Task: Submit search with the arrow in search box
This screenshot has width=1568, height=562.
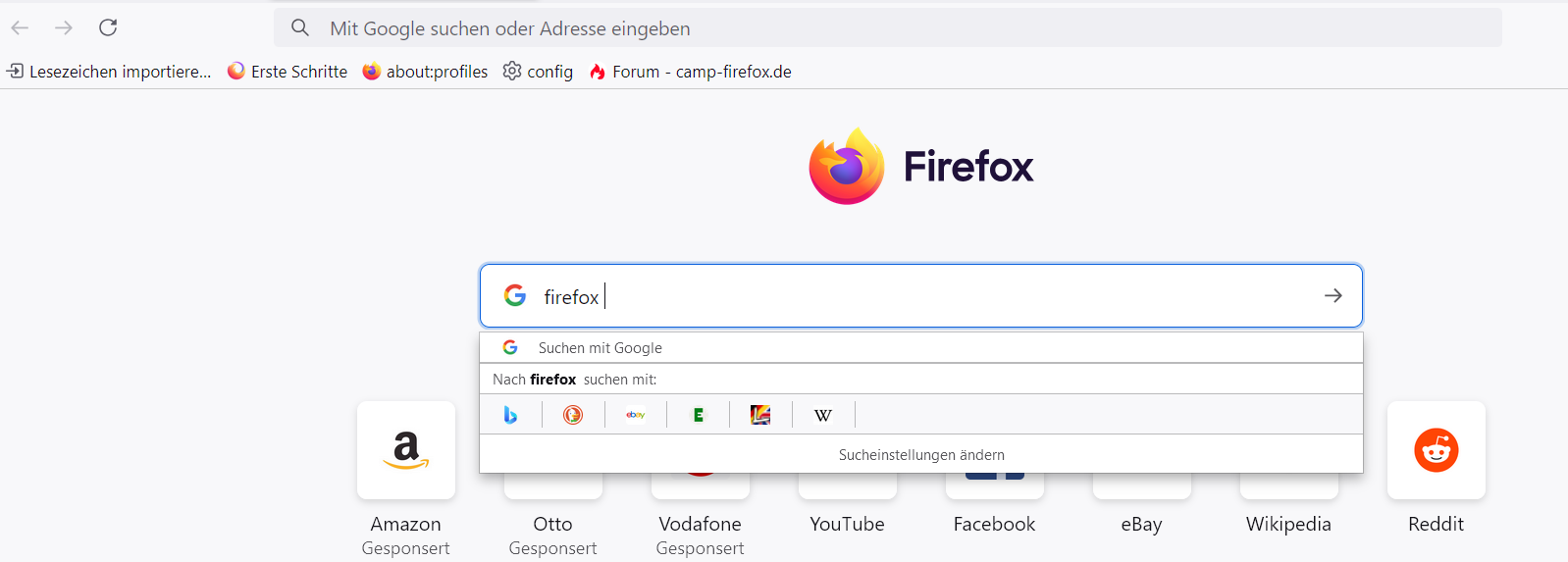Action: tap(1333, 295)
